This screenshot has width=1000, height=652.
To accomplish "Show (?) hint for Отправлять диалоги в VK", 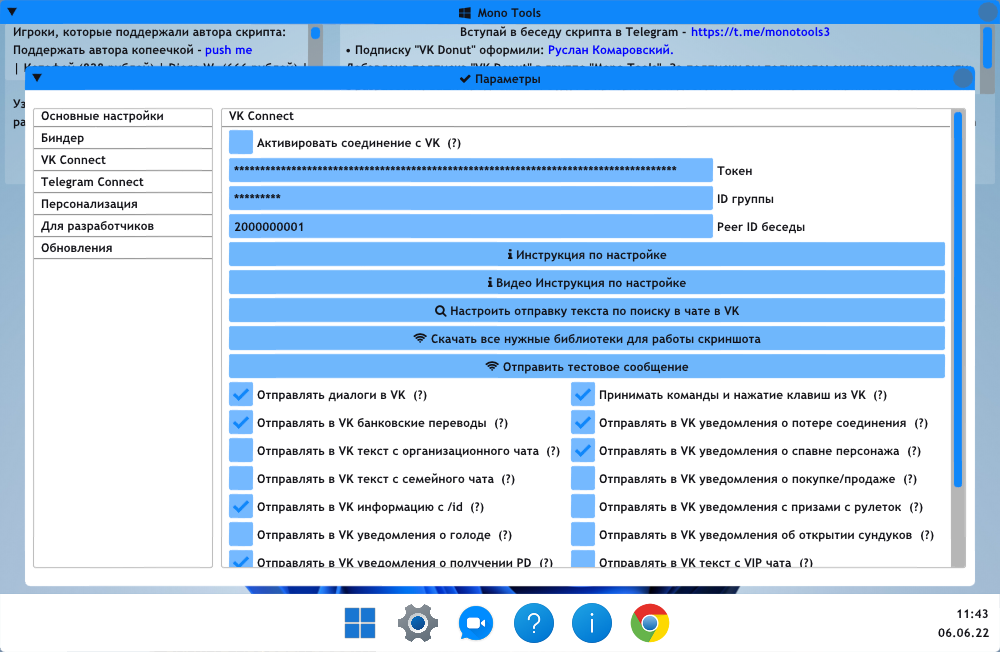I will click(420, 395).
